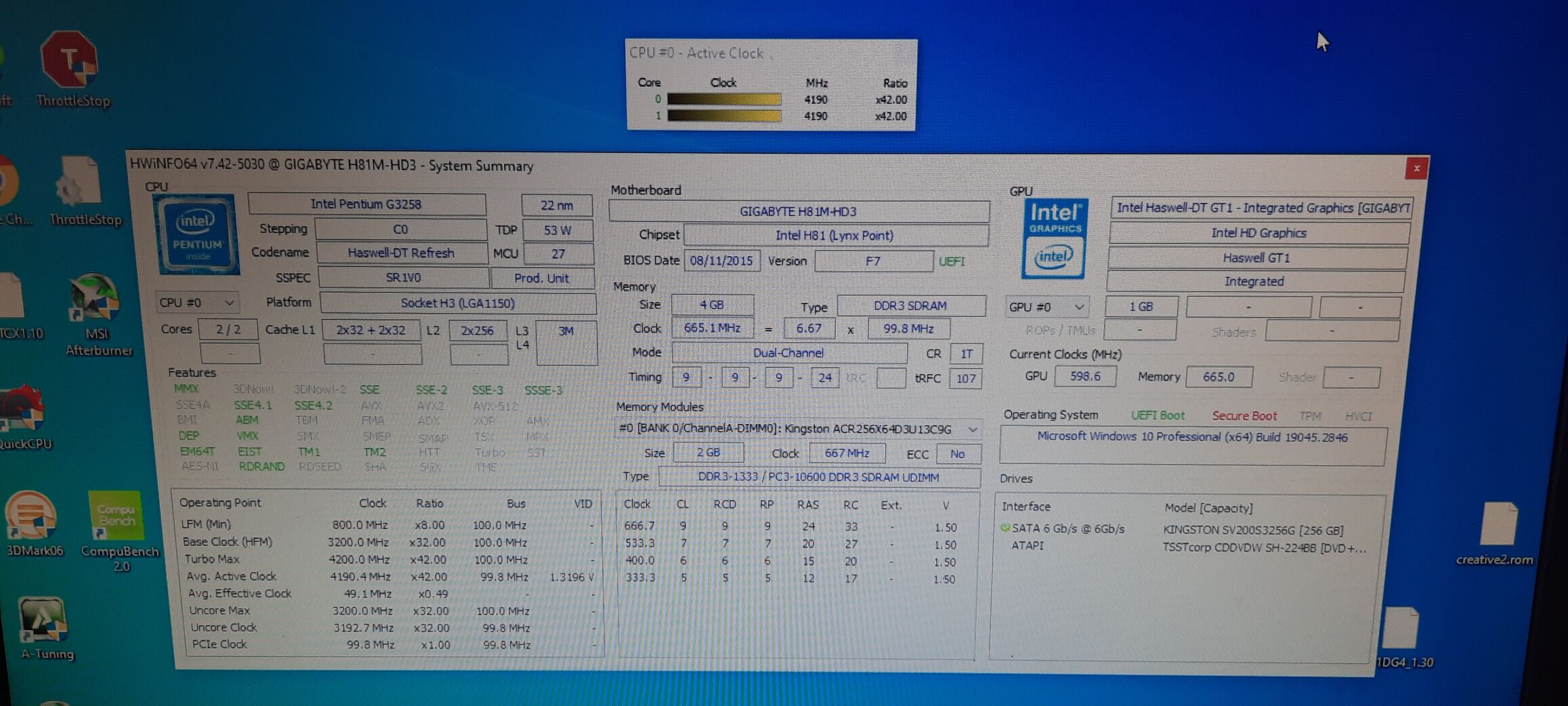1568x706 pixels.
Task: Click the Core 0 clock bar
Action: point(723,100)
